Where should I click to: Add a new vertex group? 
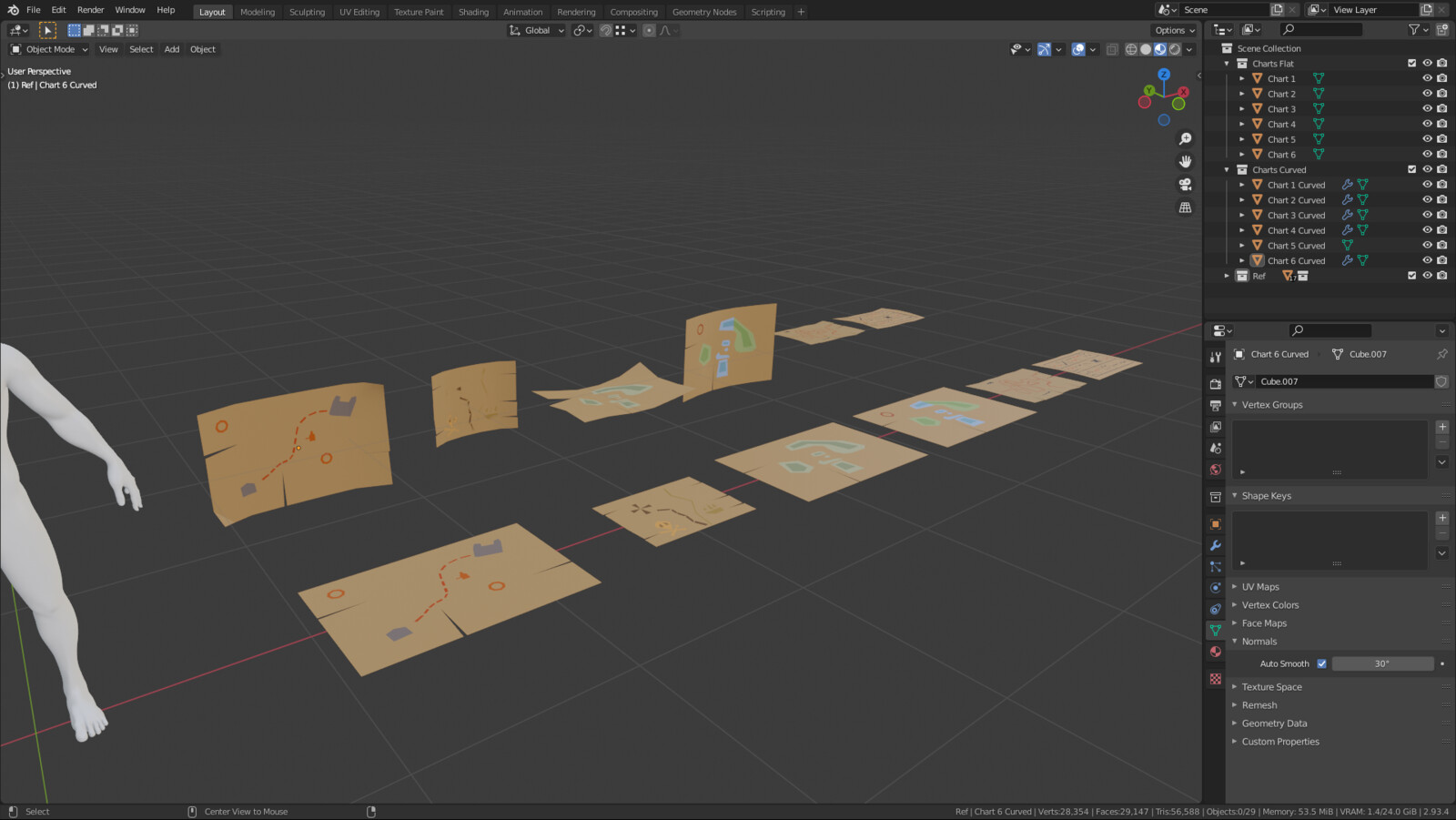click(x=1442, y=427)
